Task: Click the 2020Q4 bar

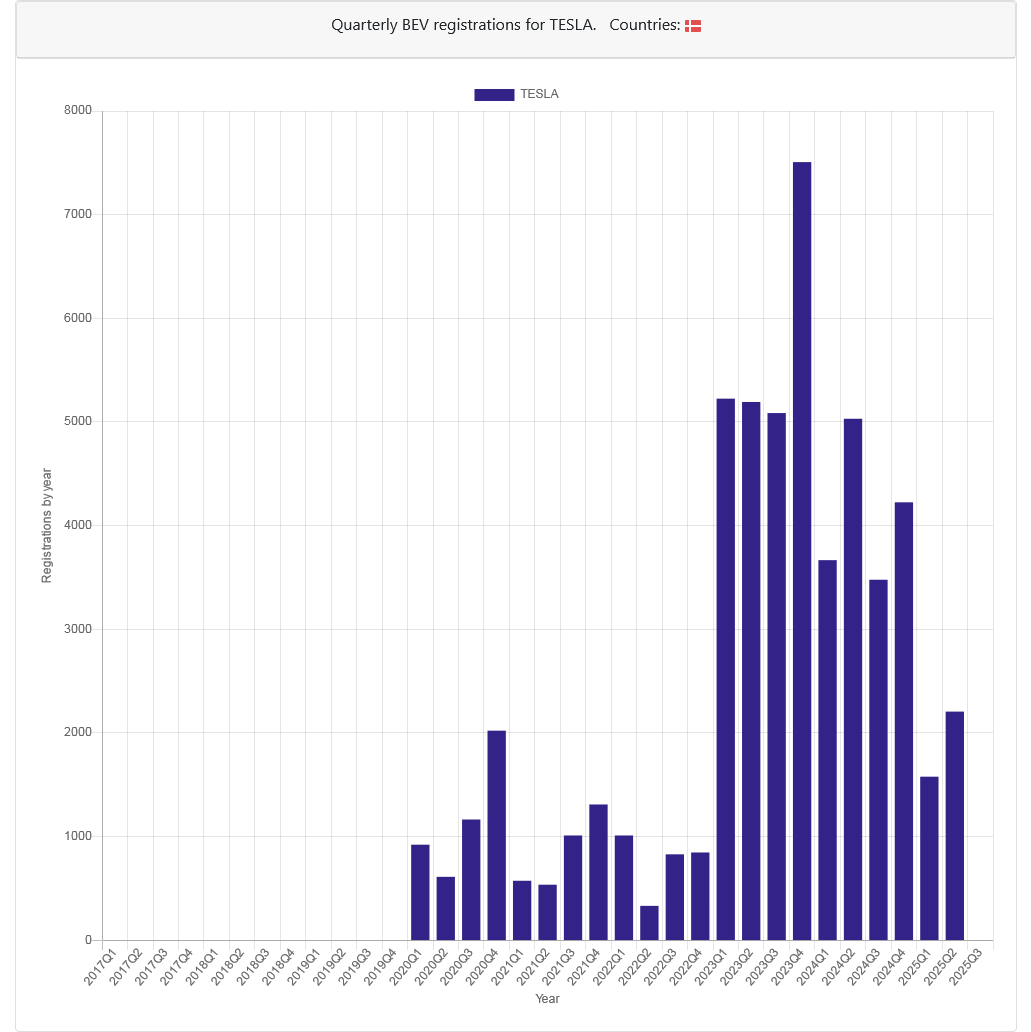Action: pos(496,835)
